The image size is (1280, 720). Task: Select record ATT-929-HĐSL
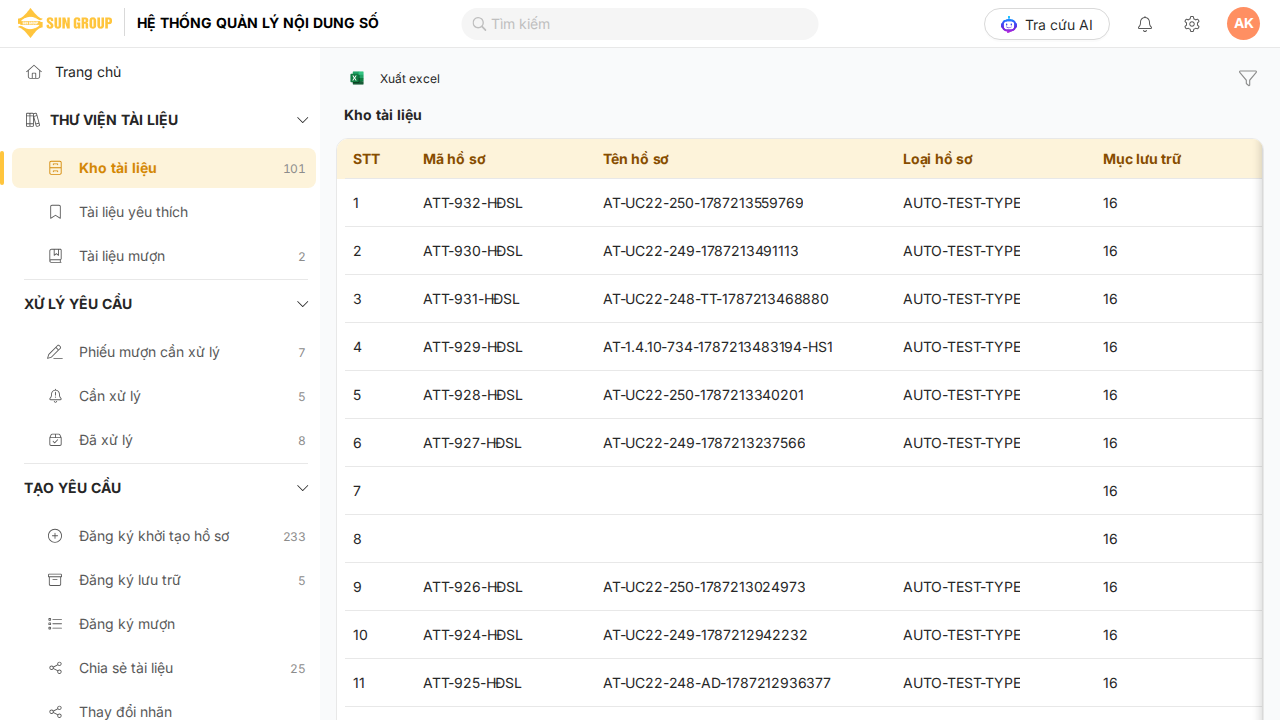(x=473, y=347)
